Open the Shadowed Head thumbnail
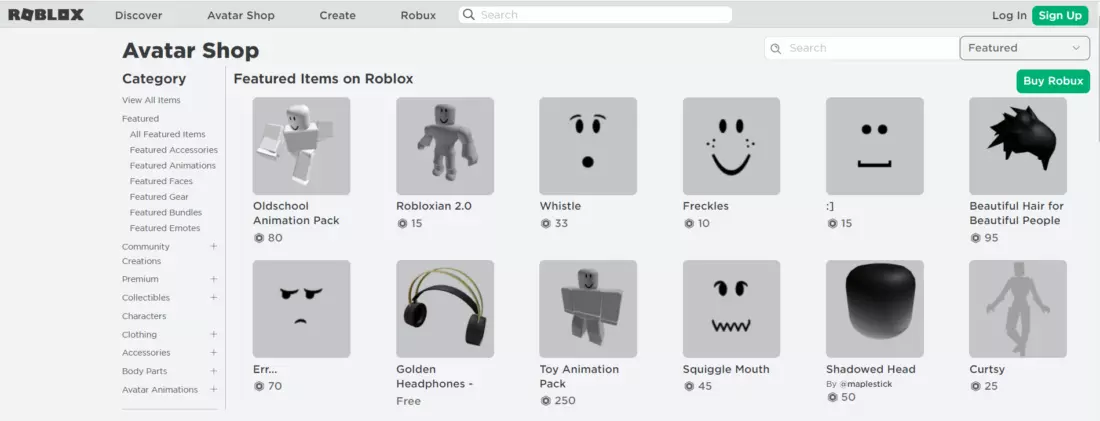The width and height of the screenshot is (1100, 421). (x=874, y=309)
